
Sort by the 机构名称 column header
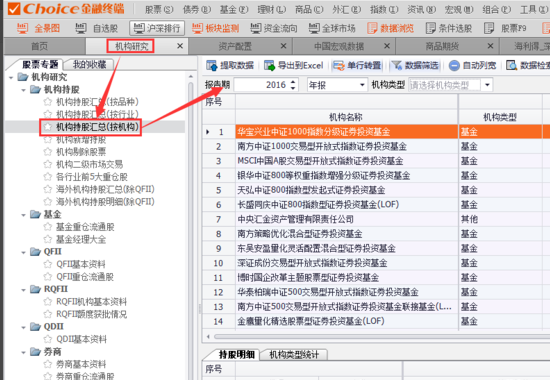tap(347, 117)
